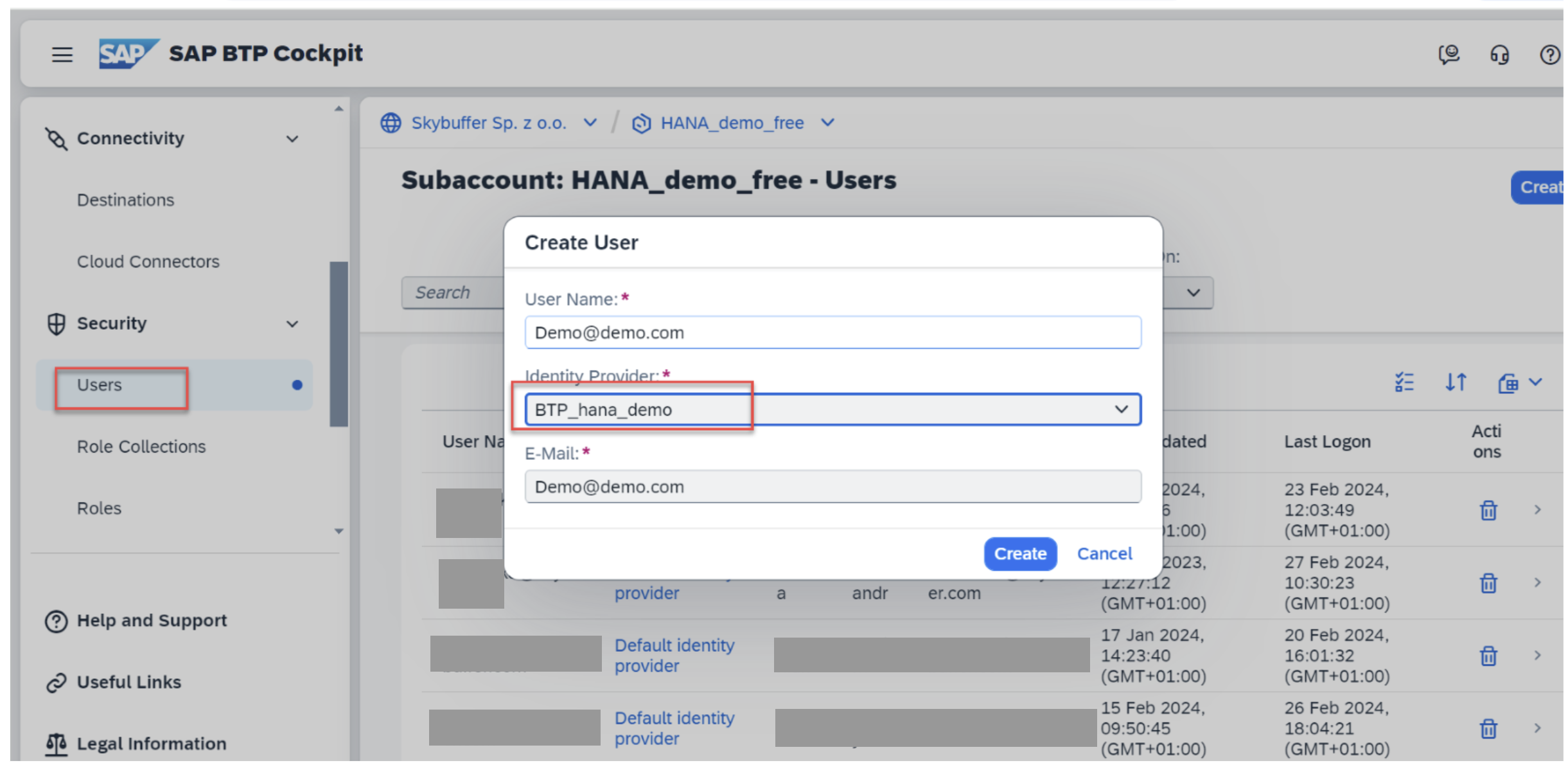This screenshot has height=770, width=1568.
Task: Click Default identity provider link in 17 Jan row
Action: coord(674,656)
